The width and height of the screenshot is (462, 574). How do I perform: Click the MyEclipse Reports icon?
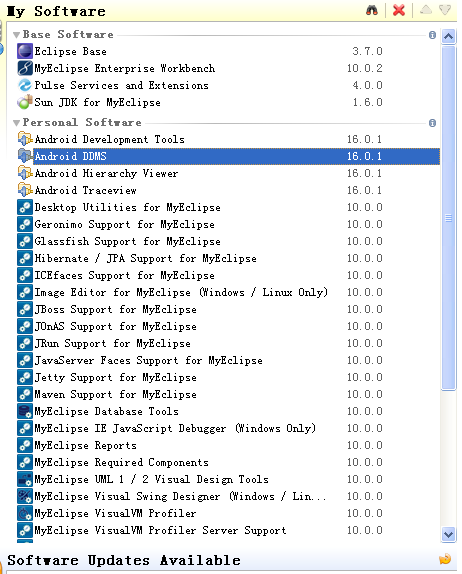pyautogui.click(x=25, y=445)
